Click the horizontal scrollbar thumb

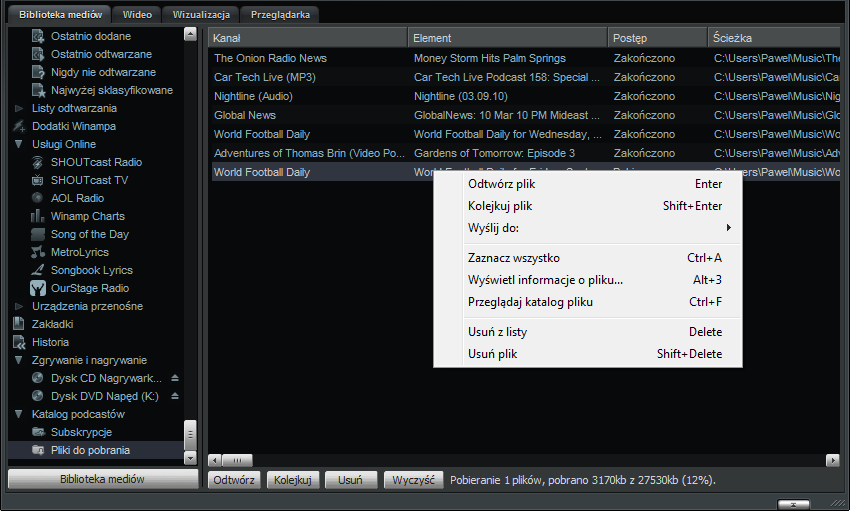click(x=237, y=461)
